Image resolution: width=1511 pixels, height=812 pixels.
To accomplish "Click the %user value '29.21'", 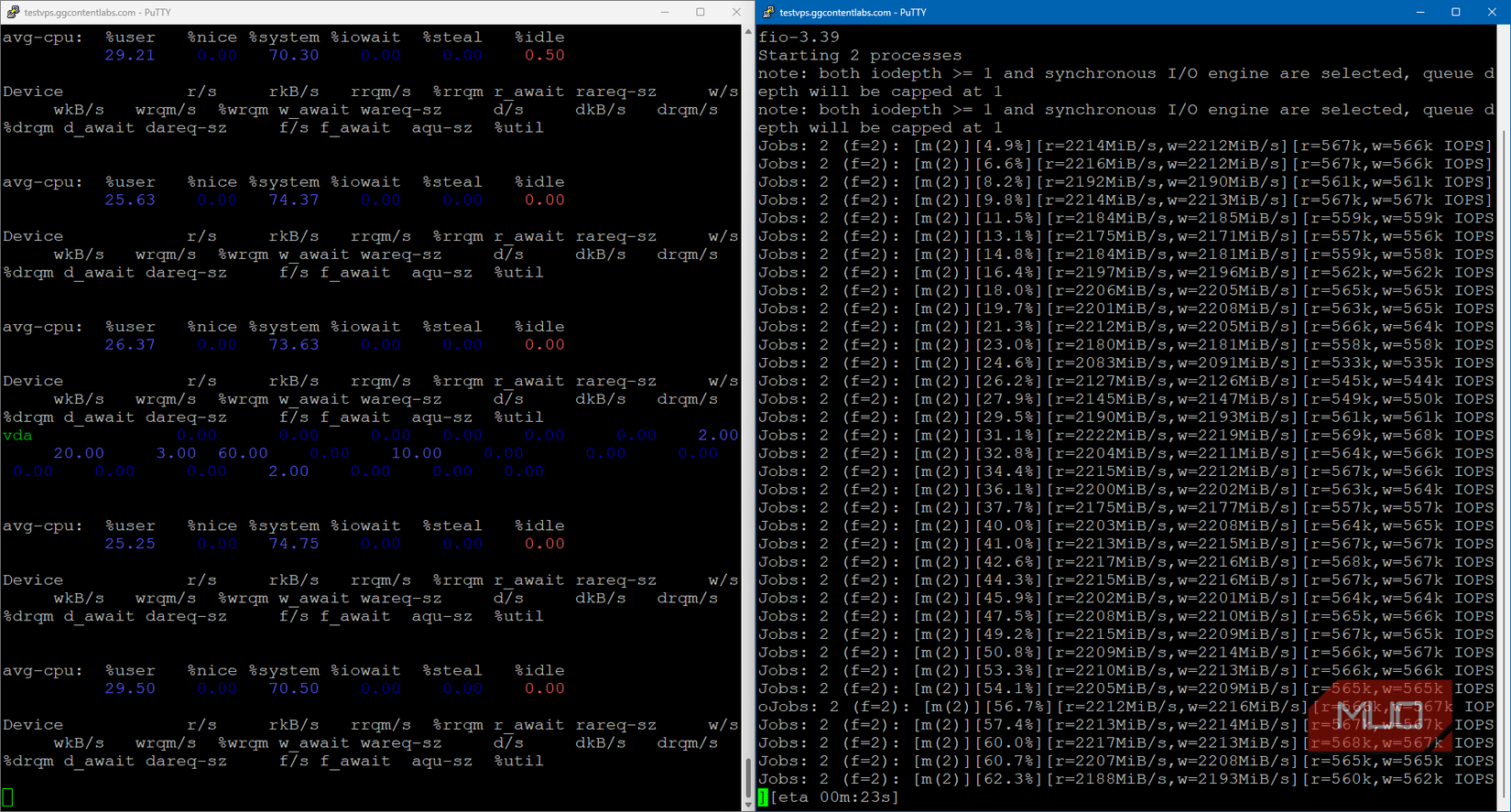I will click(x=130, y=56).
